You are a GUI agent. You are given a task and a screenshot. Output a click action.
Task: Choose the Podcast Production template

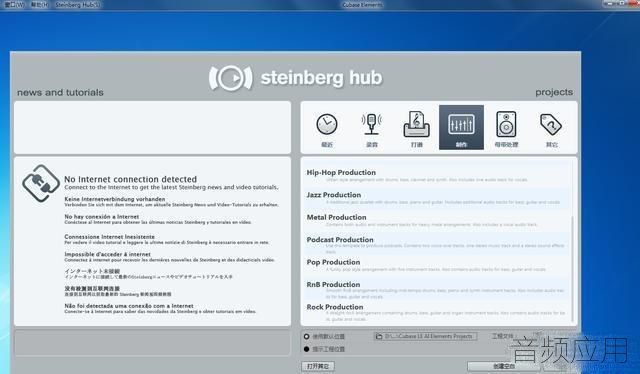[438, 244]
